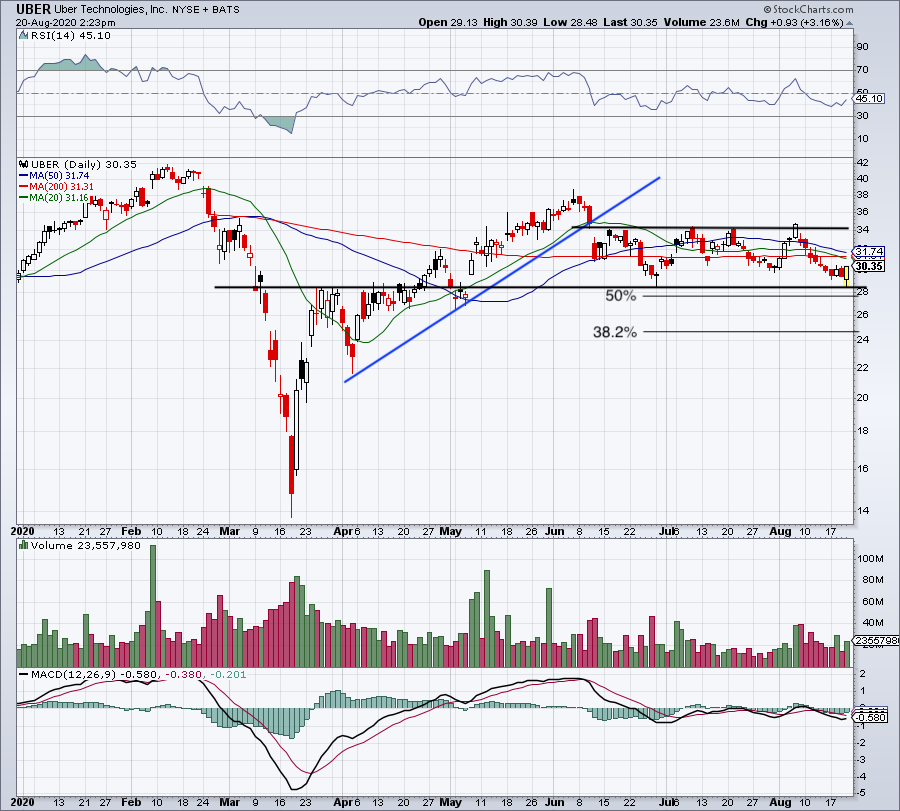Click the High 30.39 value
The width and height of the screenshot is (900, 811).
click(x=510, y=22)
